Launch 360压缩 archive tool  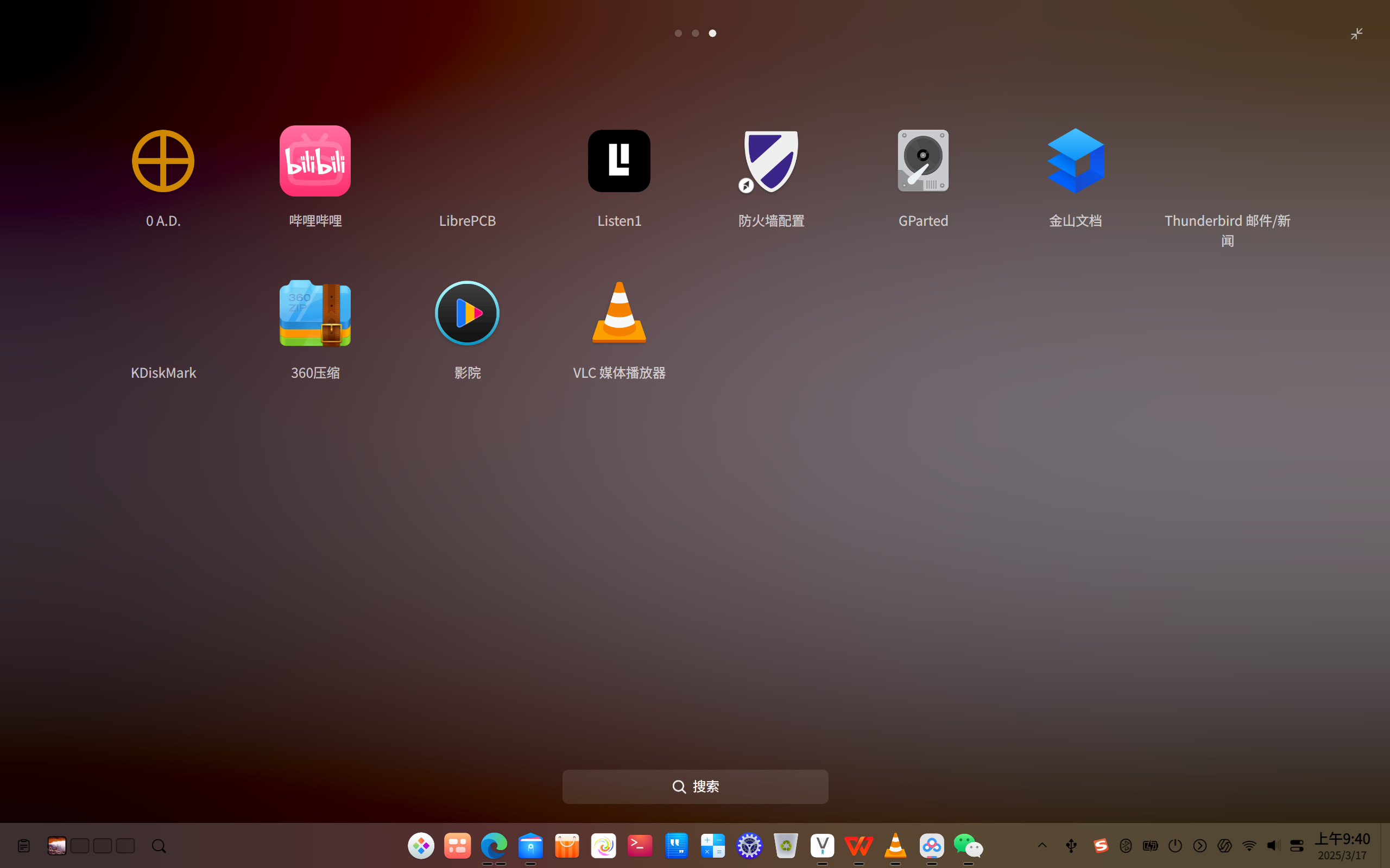[314, 313]
